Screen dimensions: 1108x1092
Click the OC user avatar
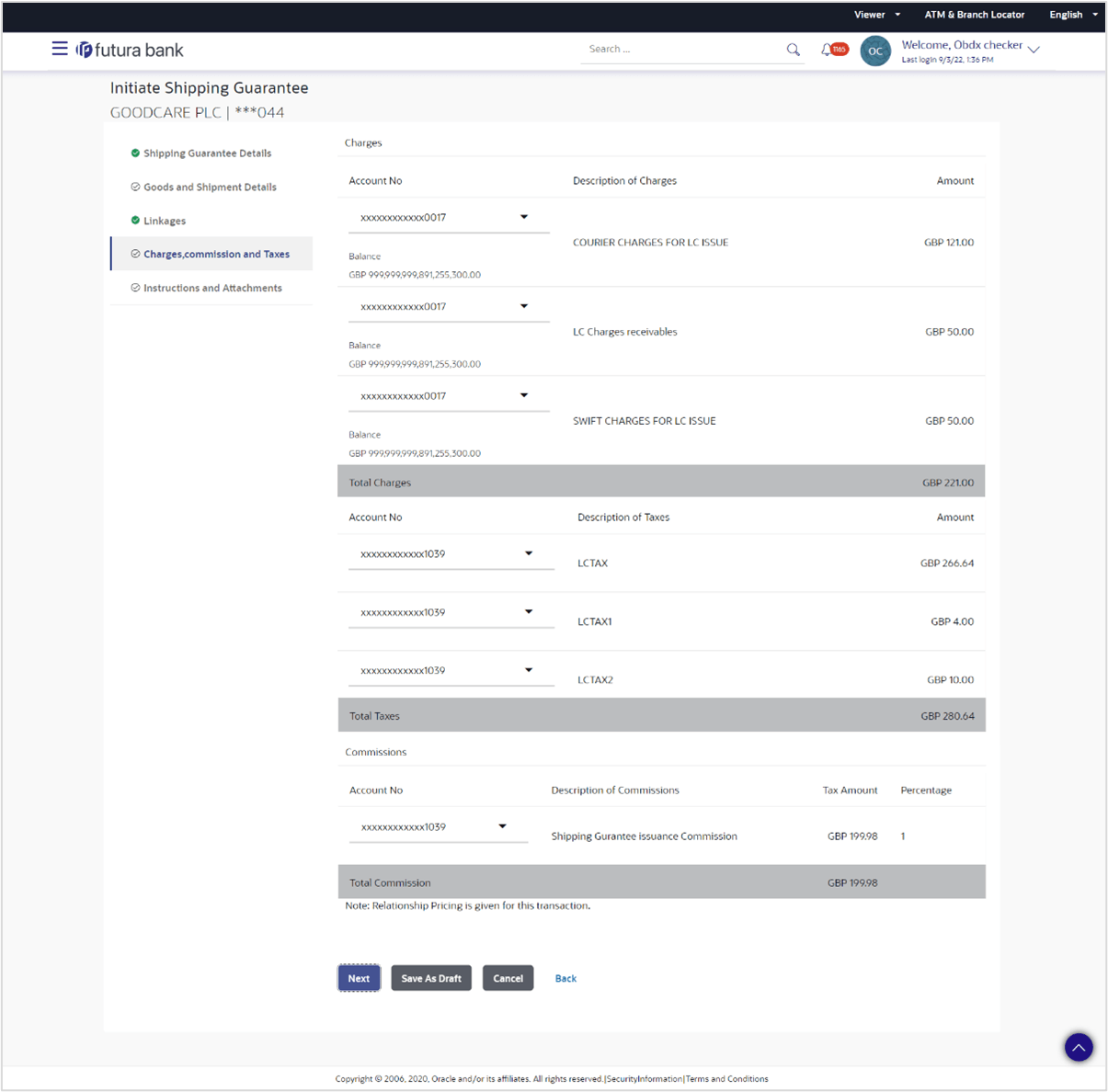tap(874, 51)
